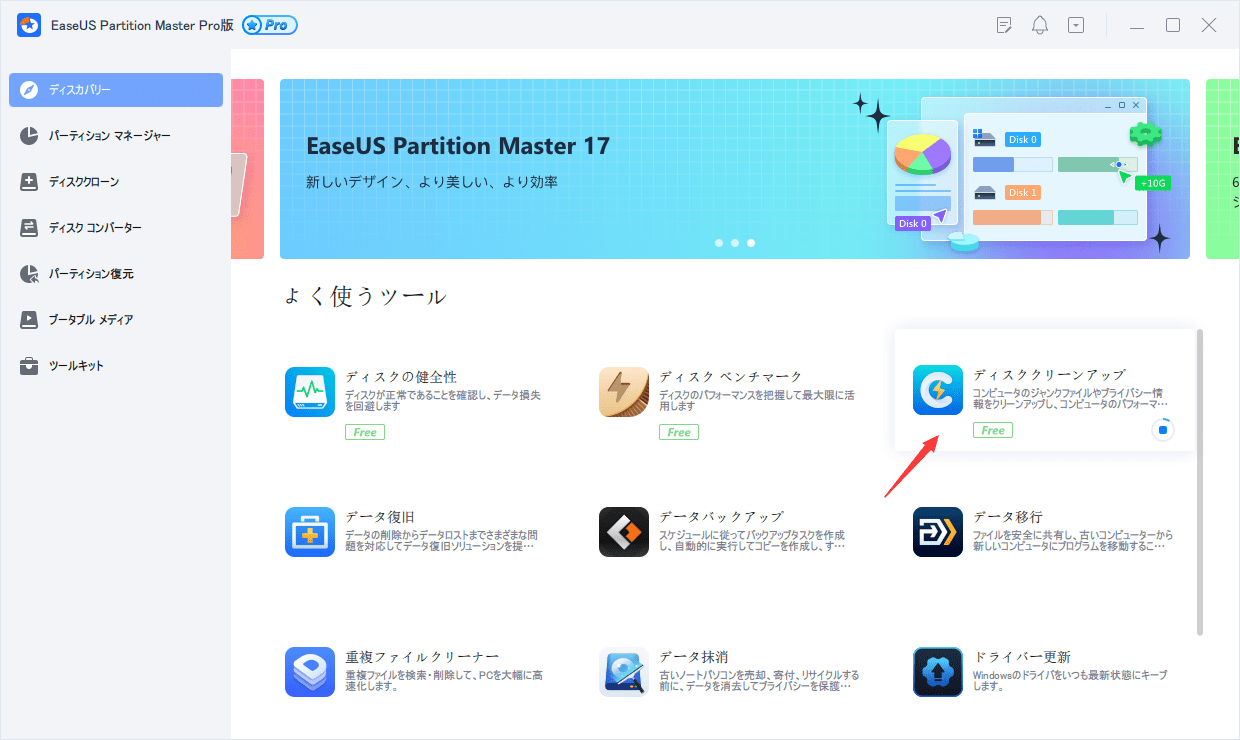Click the 重複ファイルクリーナー title text
The height and width of the screenshot is (740, 1240).
(x=422, y=657)
